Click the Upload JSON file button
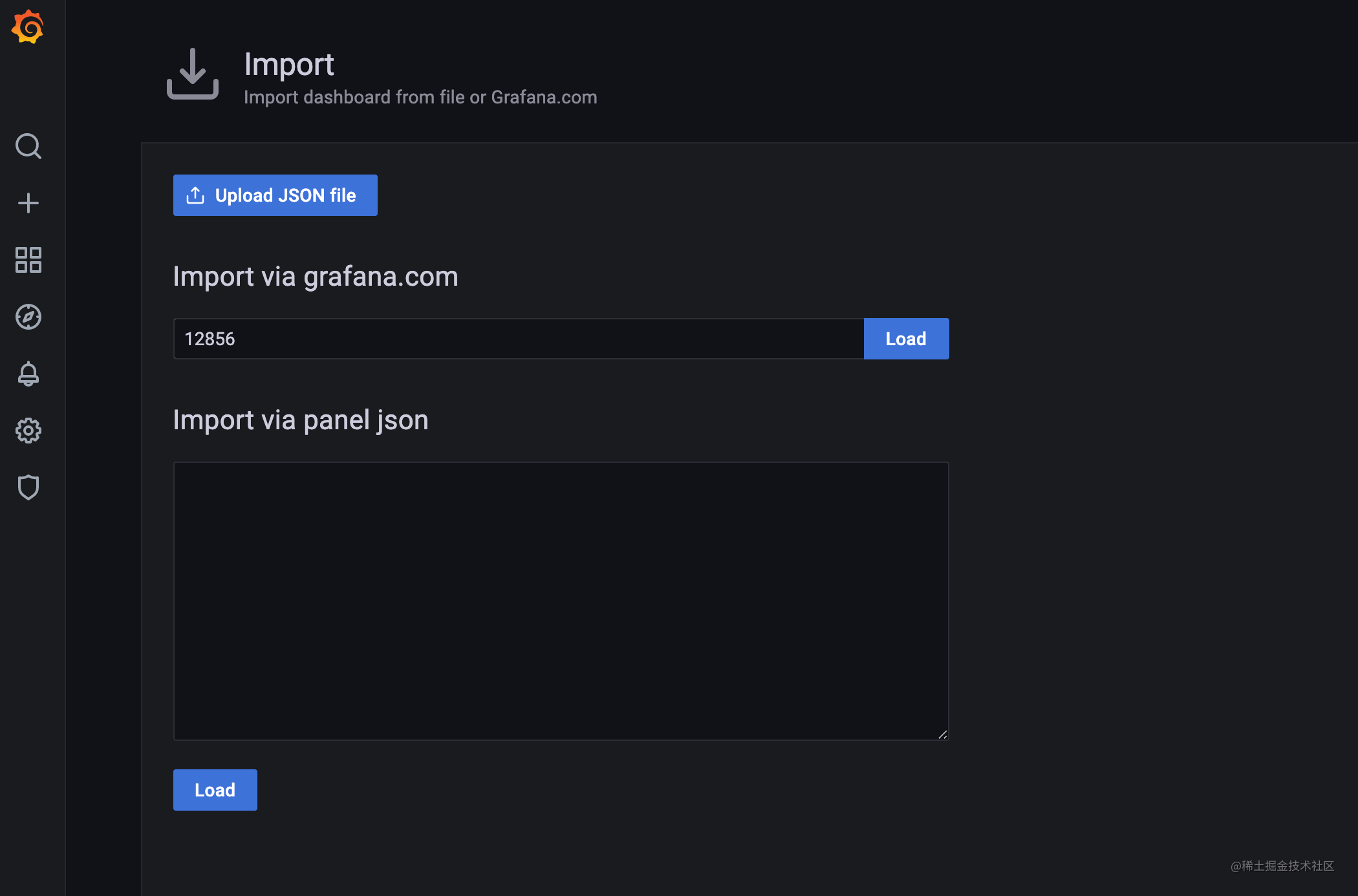Viewport: 1358px width, 896px height. pos(275,195)
